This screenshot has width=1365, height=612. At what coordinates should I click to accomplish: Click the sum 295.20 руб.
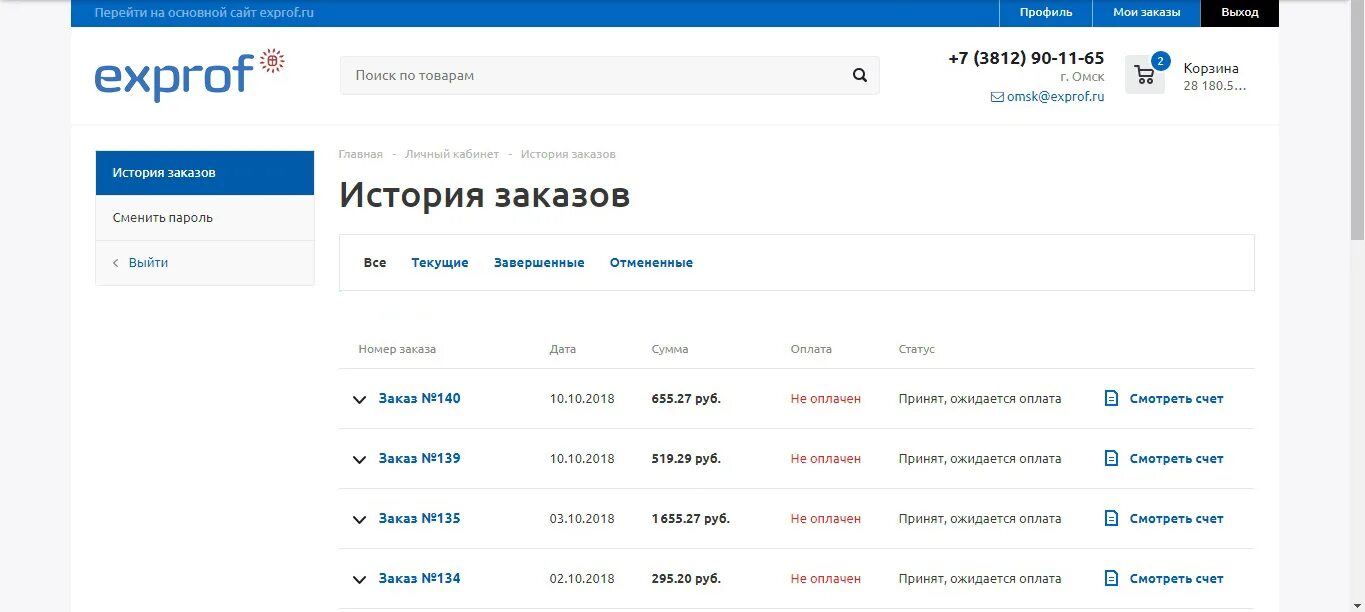(x=686, y=578)
